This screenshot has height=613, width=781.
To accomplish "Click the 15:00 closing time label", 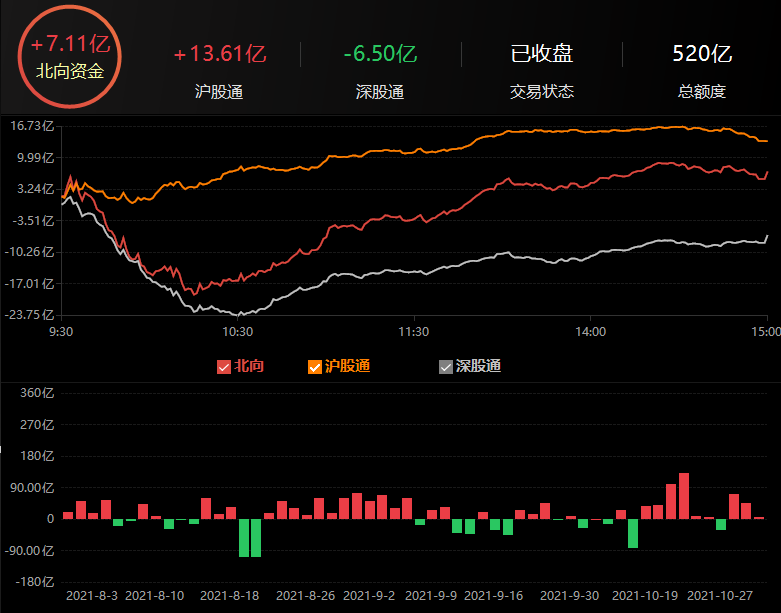I will [765, 331].
